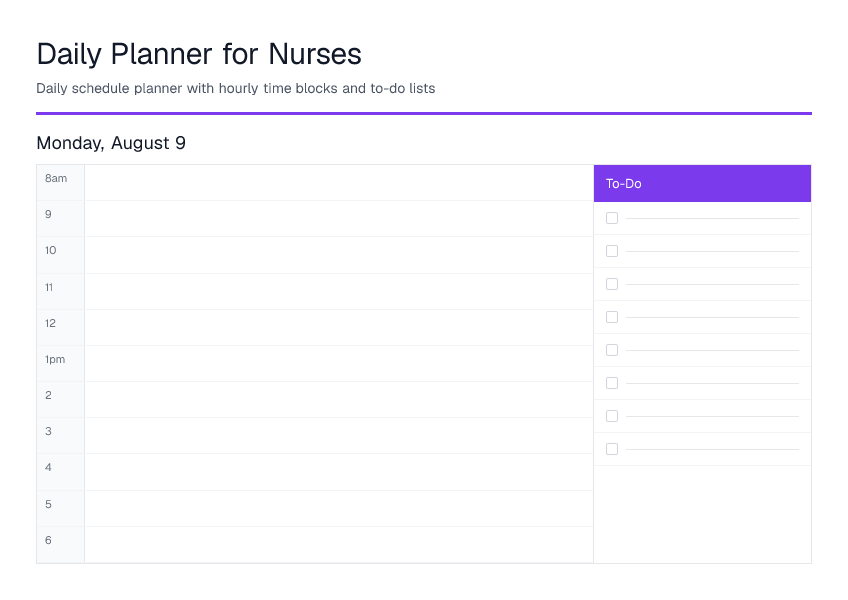Click the Monday, August 9 date

point(111,143)
